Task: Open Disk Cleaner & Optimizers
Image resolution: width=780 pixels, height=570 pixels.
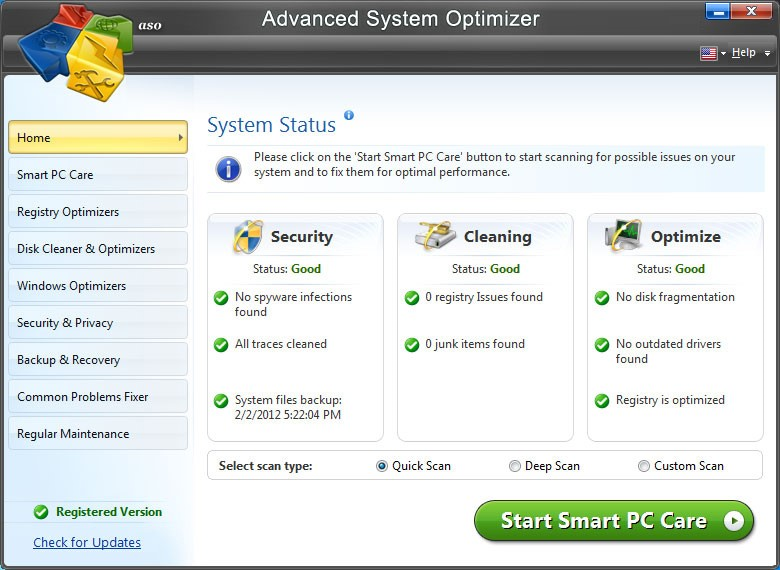Action: click(98, 249)
